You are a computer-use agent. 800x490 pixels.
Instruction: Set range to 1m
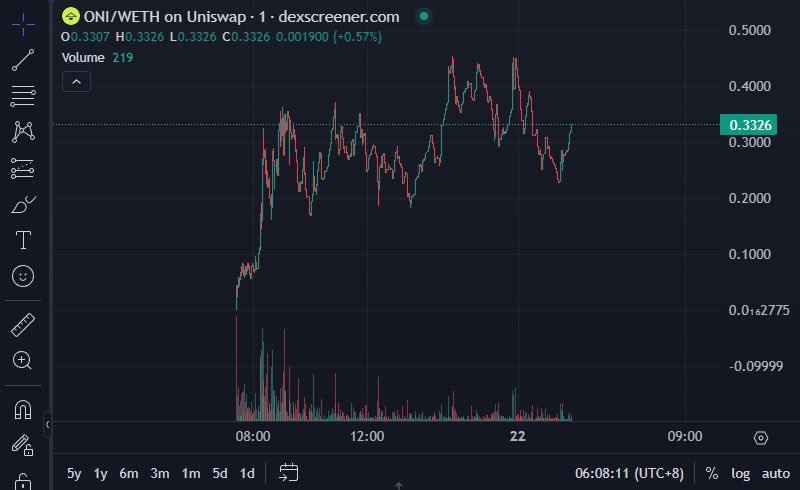(x=191, y=474)
